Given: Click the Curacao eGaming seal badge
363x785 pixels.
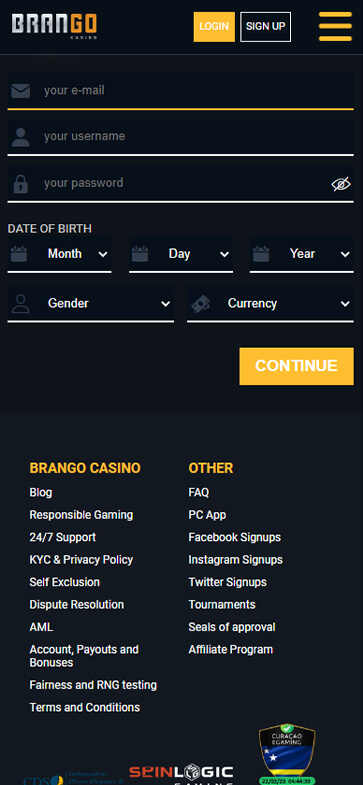Looking at the screenshot, I should [287, 754].
